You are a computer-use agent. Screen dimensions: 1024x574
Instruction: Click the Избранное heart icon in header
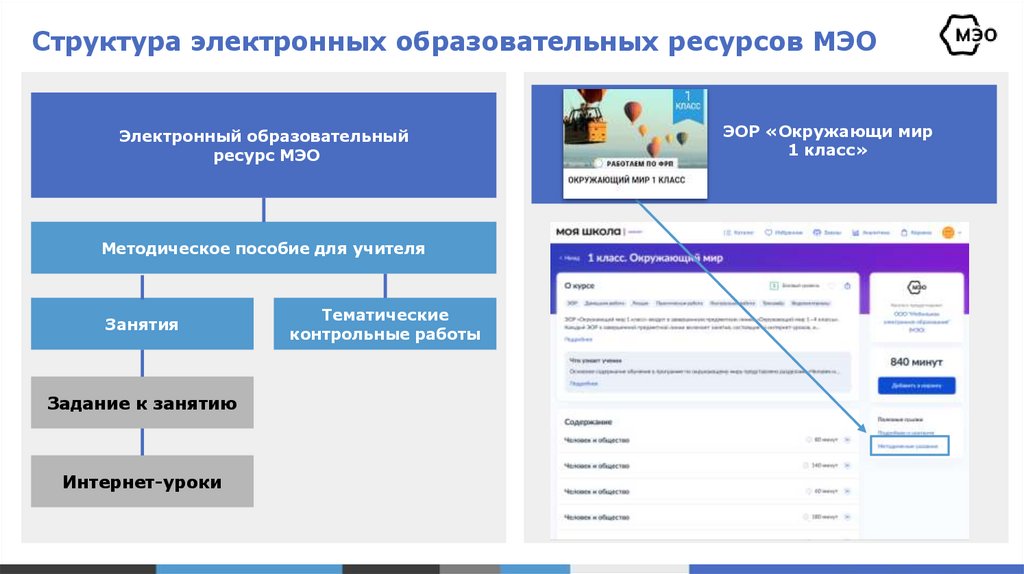pos(769,232)
